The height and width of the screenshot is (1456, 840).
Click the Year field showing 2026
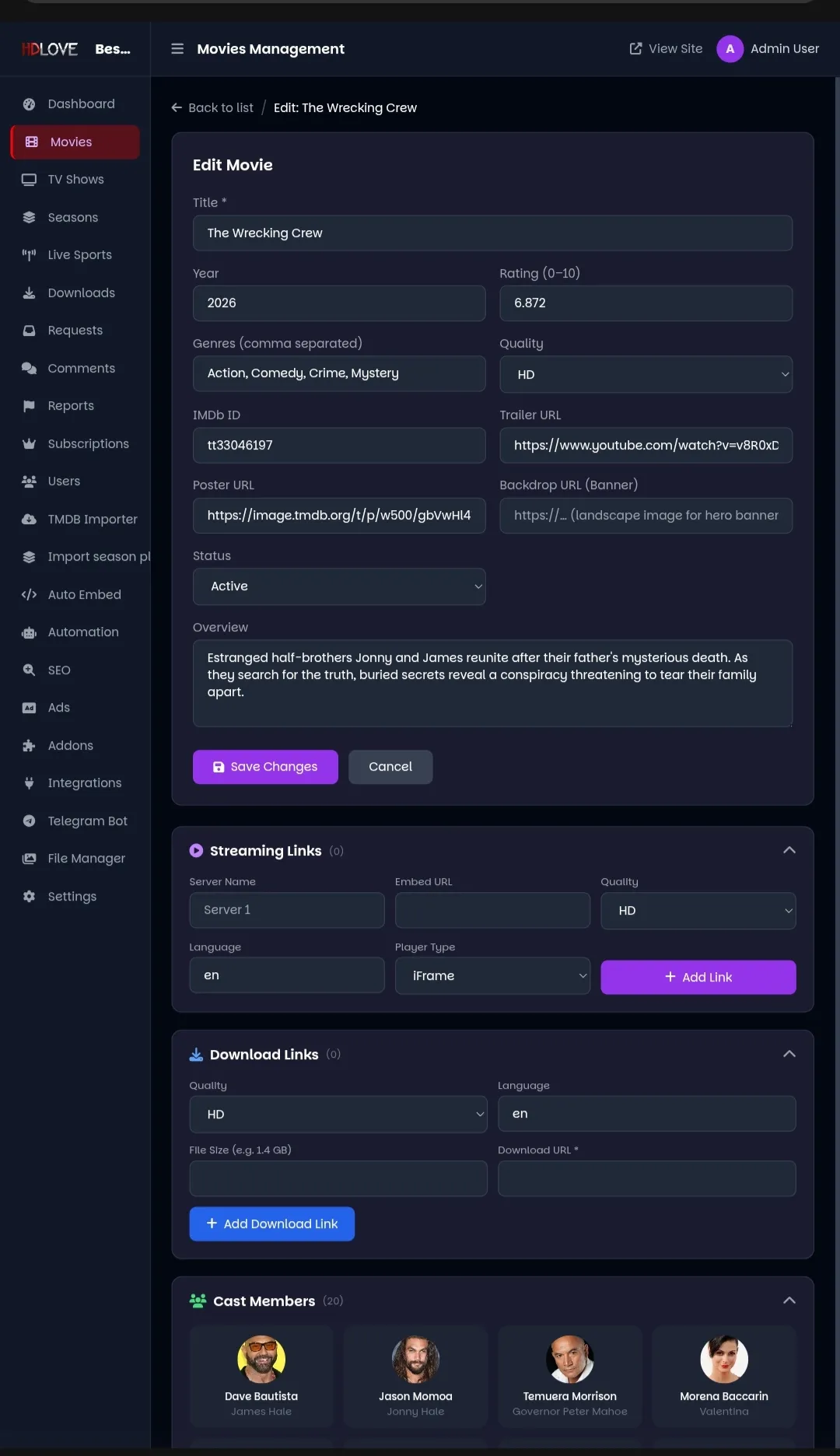click(339, 303)
